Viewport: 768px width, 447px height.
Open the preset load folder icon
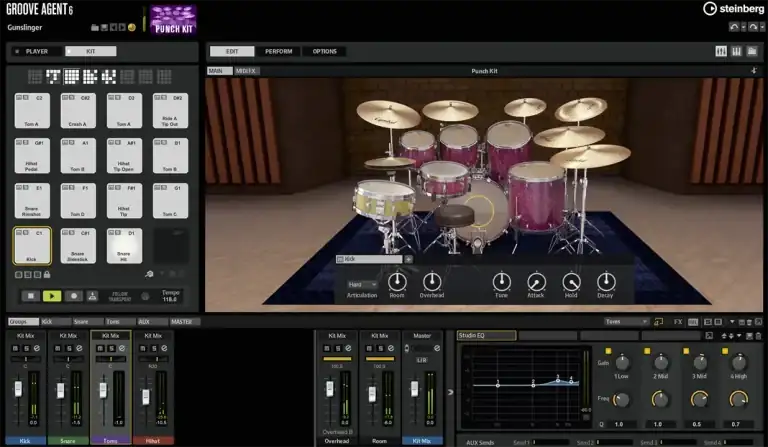click(x=95, y=27)
